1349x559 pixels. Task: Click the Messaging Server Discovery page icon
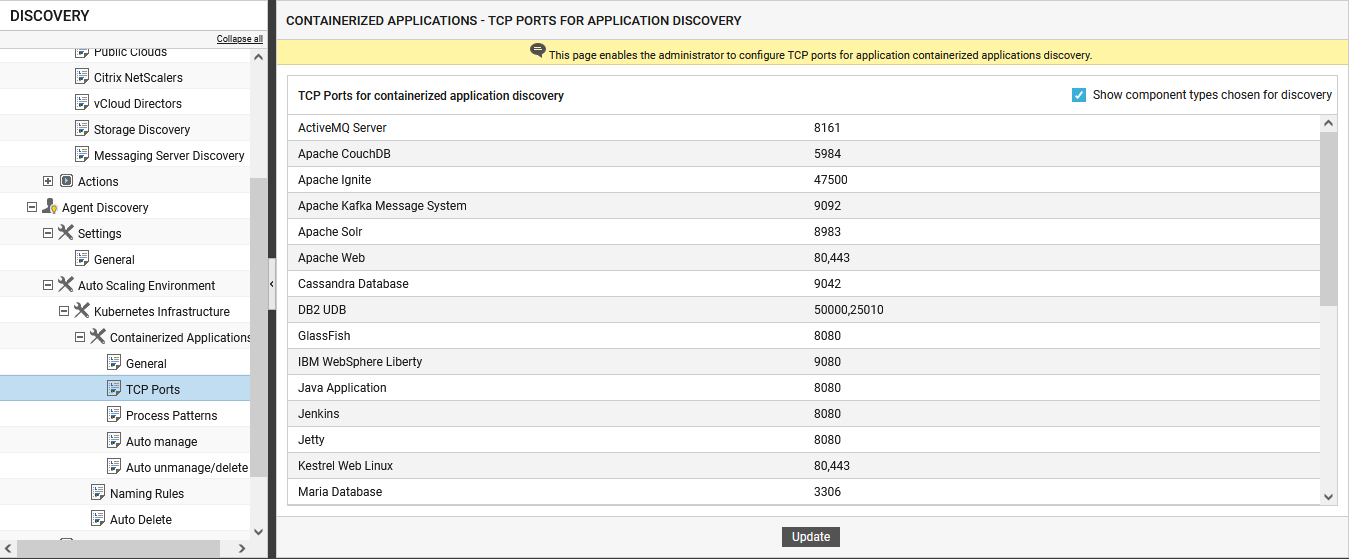click(x=83, y=155)
